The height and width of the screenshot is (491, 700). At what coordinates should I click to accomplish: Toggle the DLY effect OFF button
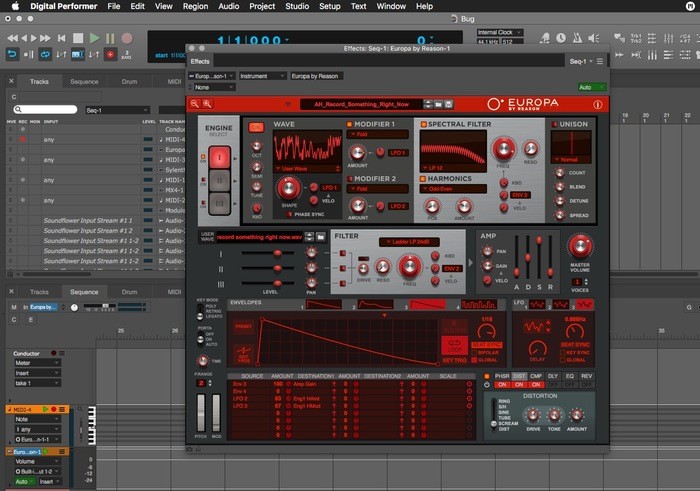[553, 384]
